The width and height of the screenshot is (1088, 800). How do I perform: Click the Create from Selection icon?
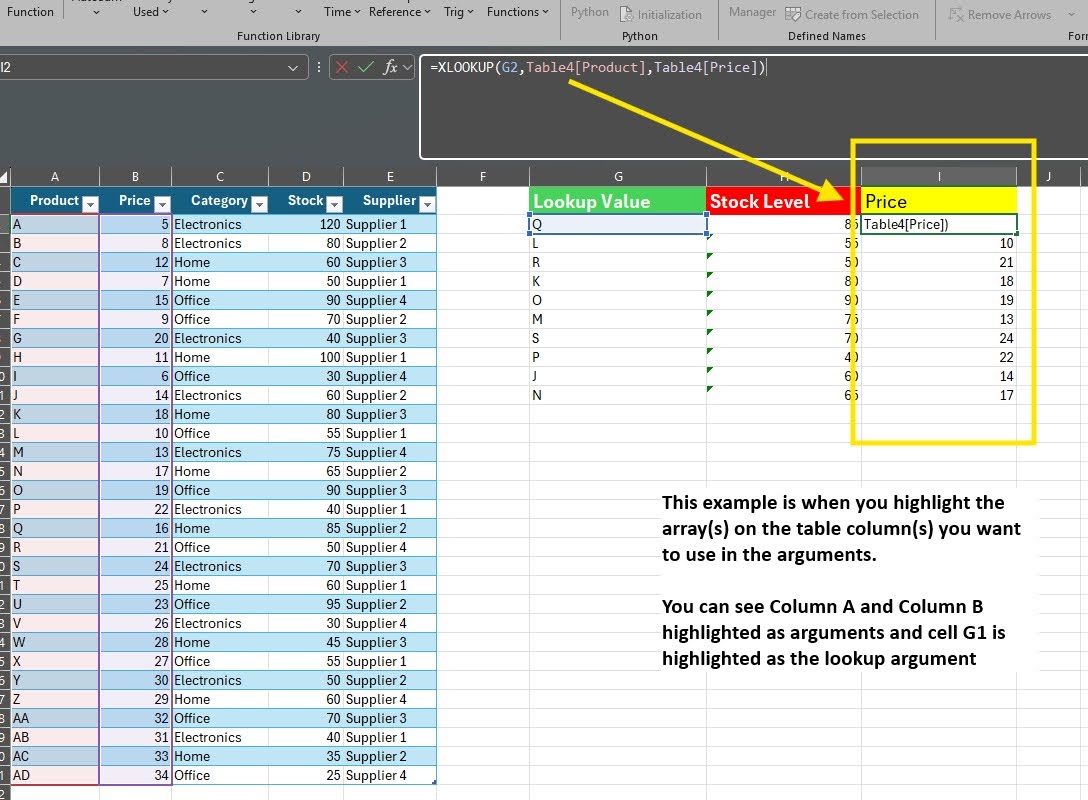pyautogui.click(x=793, y=14)
